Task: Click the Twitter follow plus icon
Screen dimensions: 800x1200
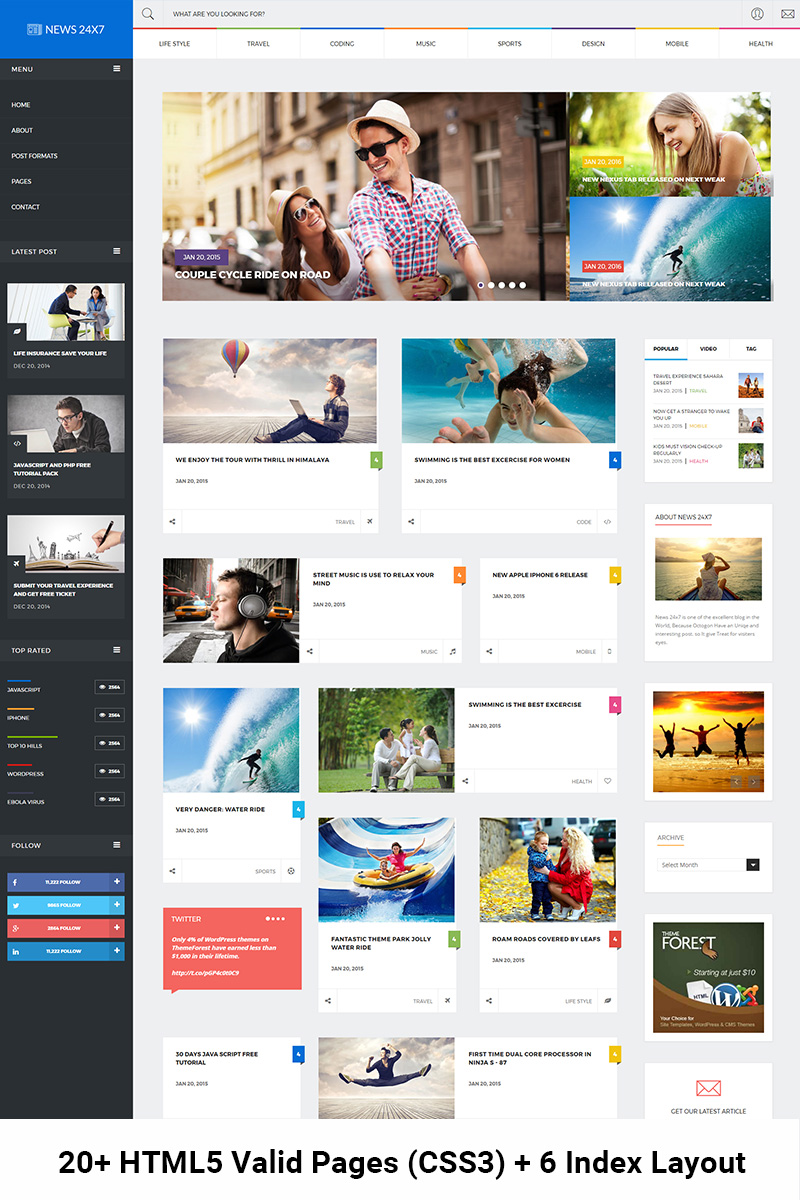Action: pyautogui.click(x=117, y=905)
